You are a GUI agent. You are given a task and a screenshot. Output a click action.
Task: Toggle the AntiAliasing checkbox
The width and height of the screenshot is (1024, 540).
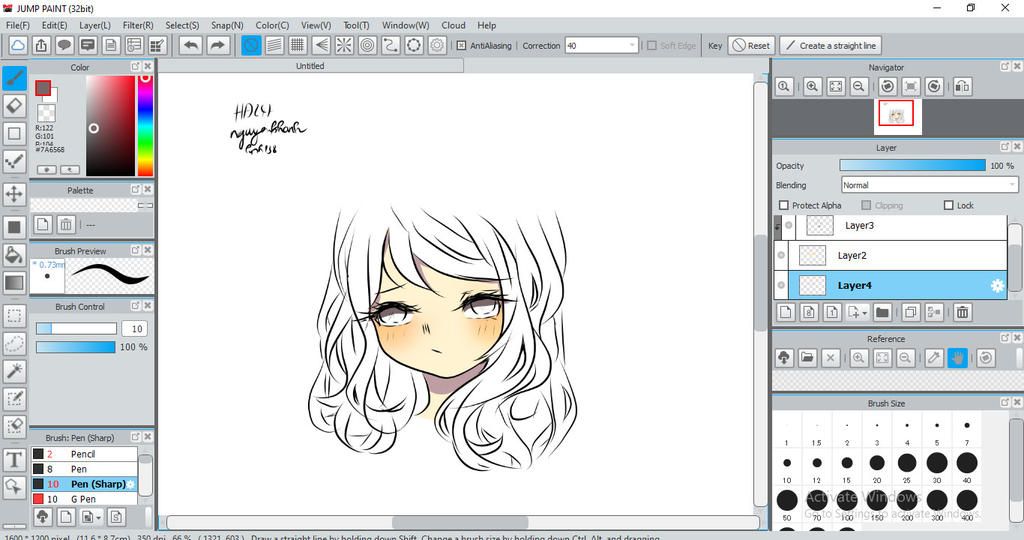(x=461, y=46)
